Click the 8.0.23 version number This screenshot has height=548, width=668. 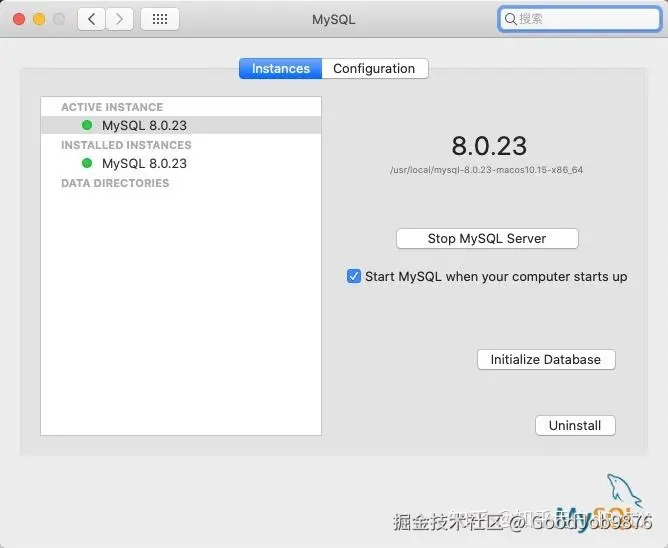[x=489, y=146]
